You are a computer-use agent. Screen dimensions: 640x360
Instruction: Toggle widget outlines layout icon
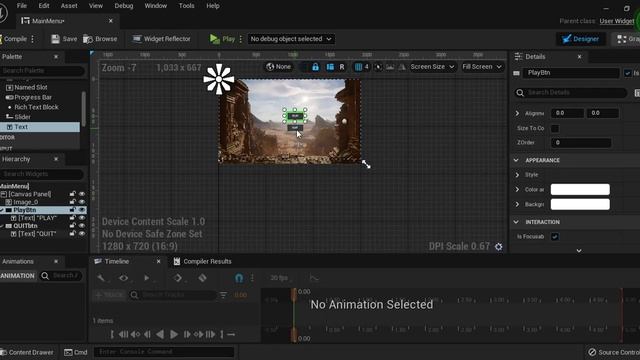click(x=330, y=67)
